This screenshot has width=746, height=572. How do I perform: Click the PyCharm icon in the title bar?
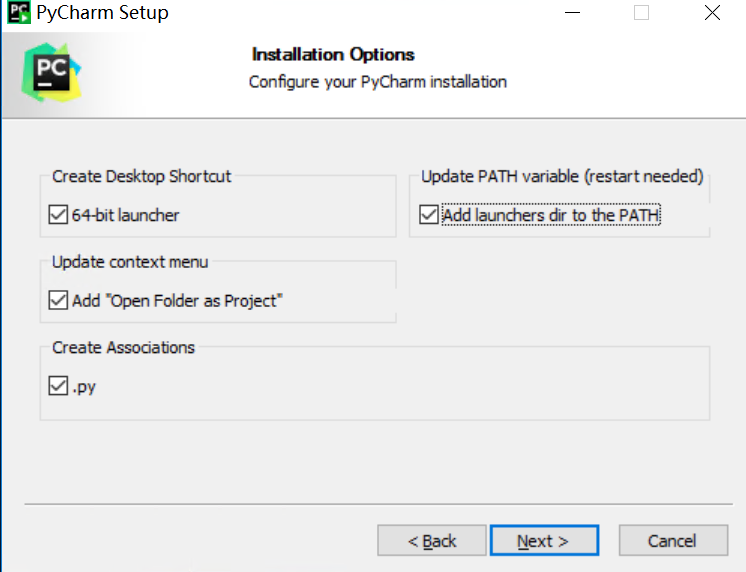[18, 13]
